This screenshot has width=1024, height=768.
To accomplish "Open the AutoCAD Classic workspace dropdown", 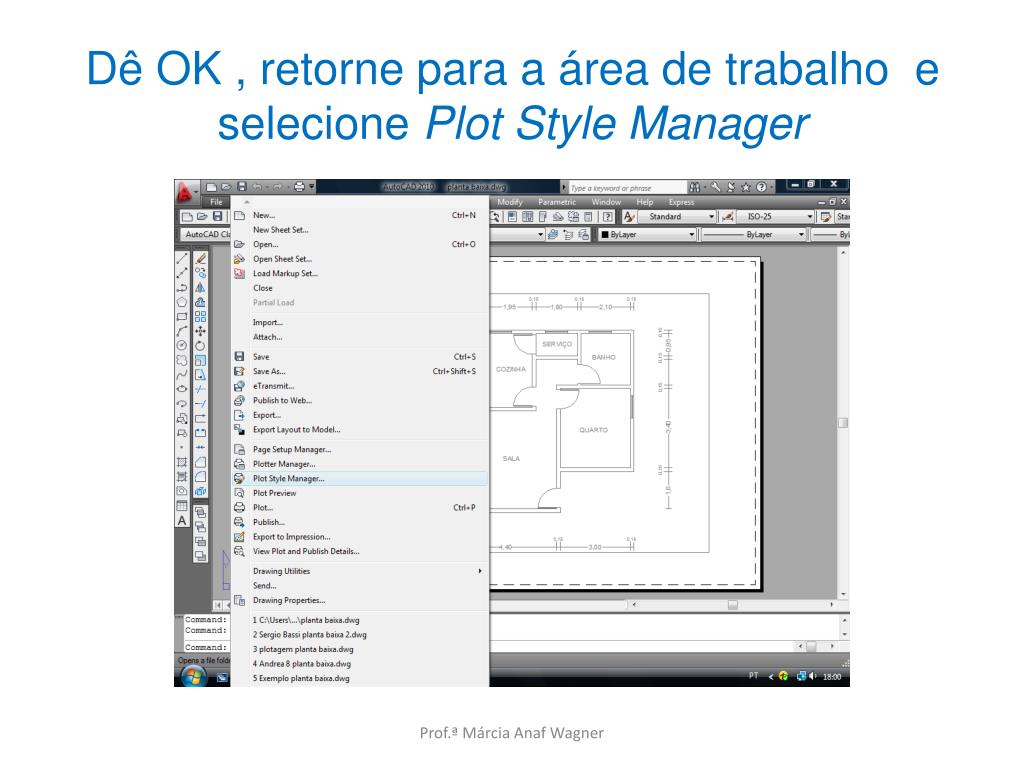I will tap(205, 234).
